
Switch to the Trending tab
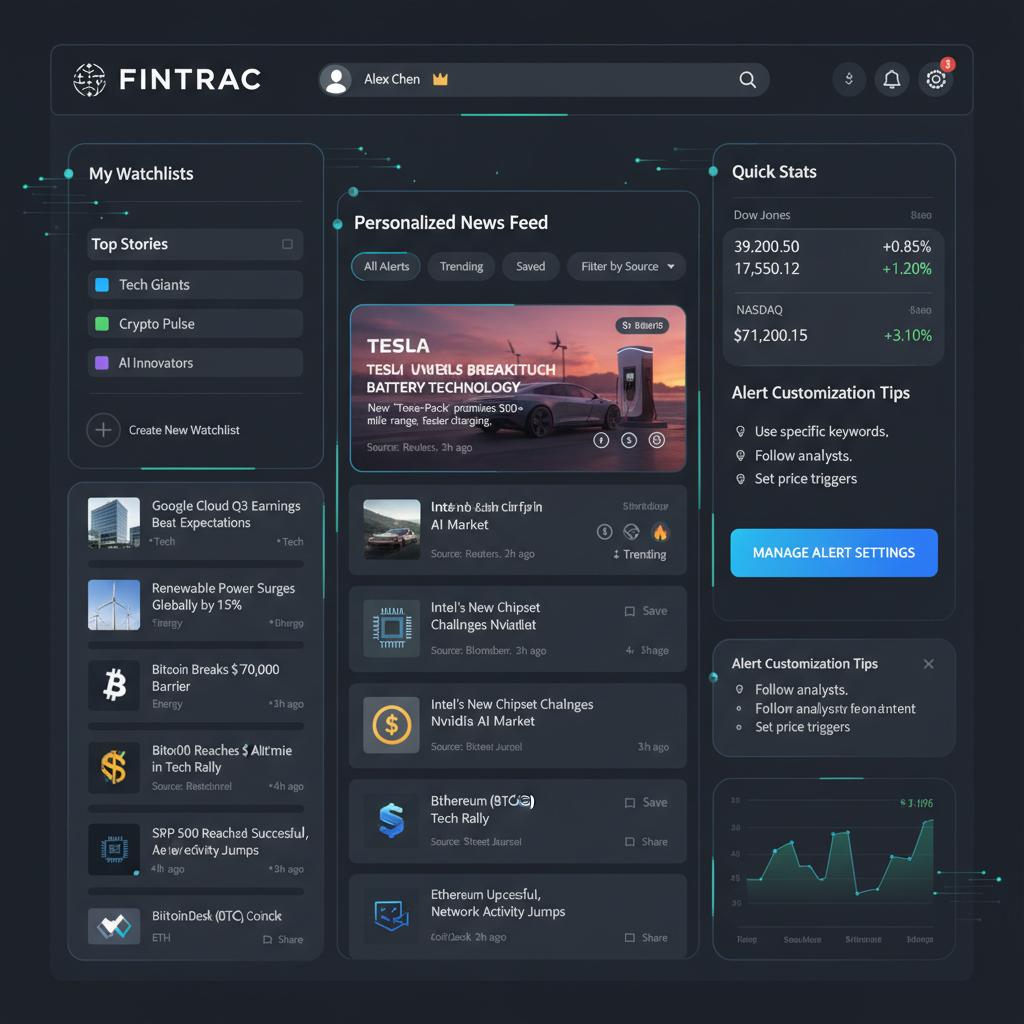(461, 267)
